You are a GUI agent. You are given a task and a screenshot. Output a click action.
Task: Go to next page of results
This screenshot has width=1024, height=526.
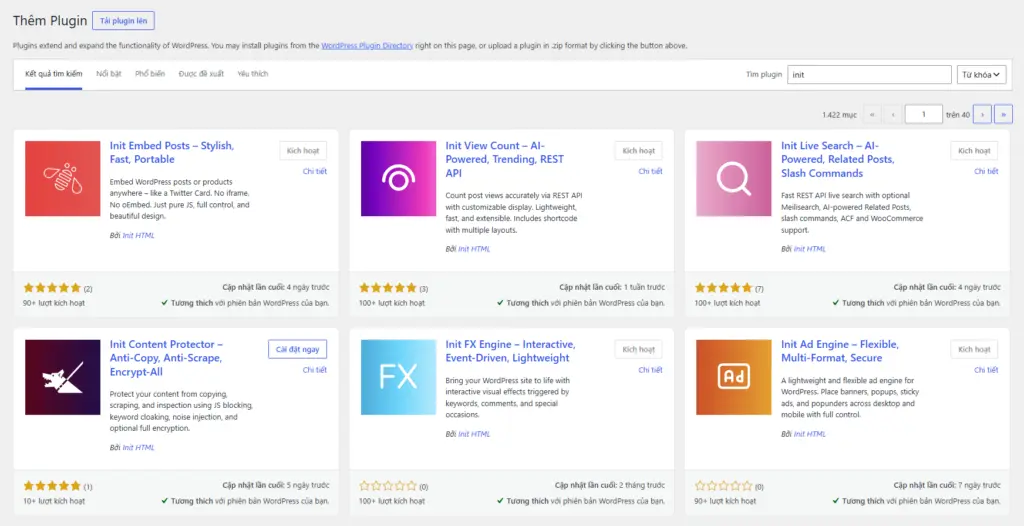point(982,114)
